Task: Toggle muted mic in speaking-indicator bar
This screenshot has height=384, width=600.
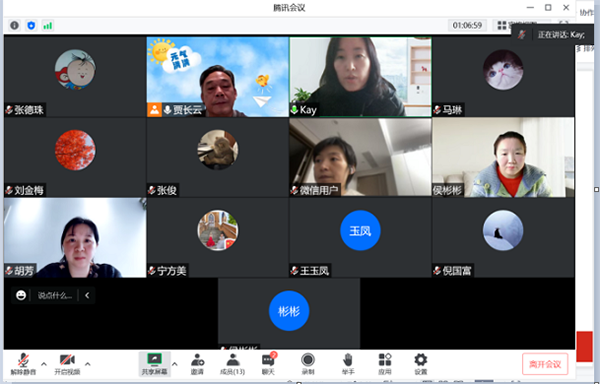Action: [522, 35]
